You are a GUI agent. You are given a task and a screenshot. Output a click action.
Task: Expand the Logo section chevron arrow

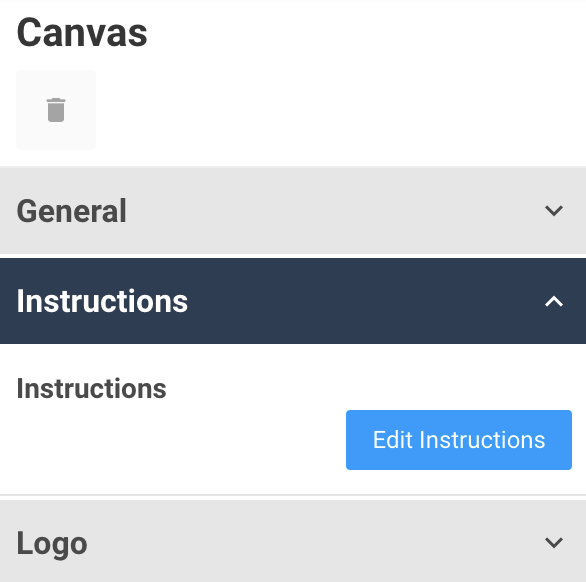pos(553,543)
